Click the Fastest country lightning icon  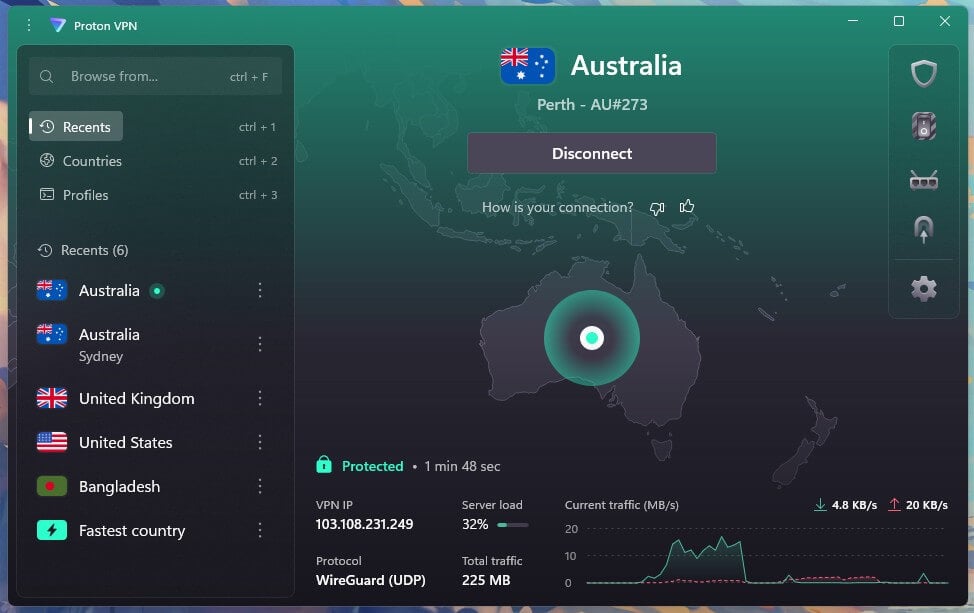[x=52, y=530]
